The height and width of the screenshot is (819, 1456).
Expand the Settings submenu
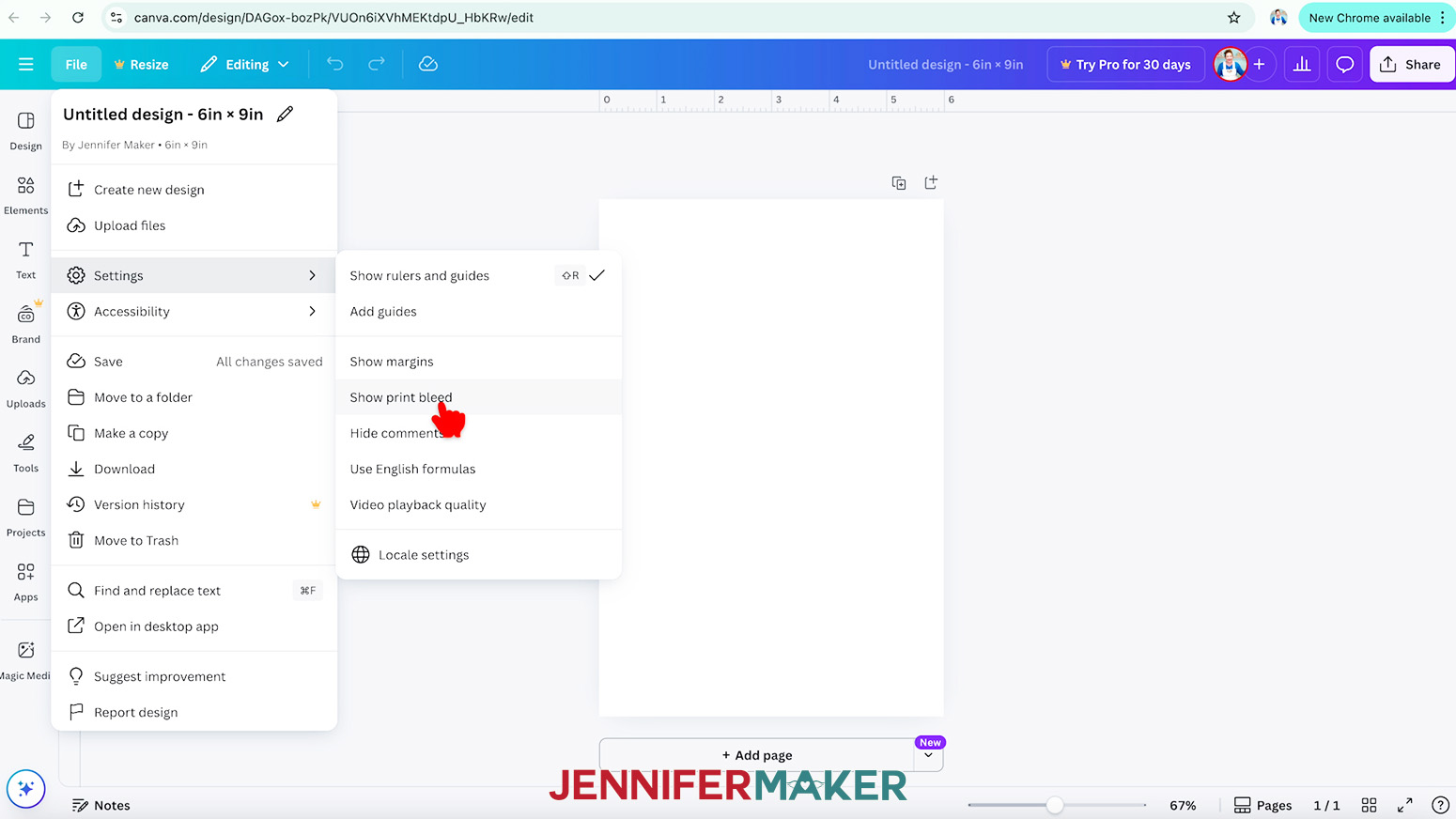point(194,275)
